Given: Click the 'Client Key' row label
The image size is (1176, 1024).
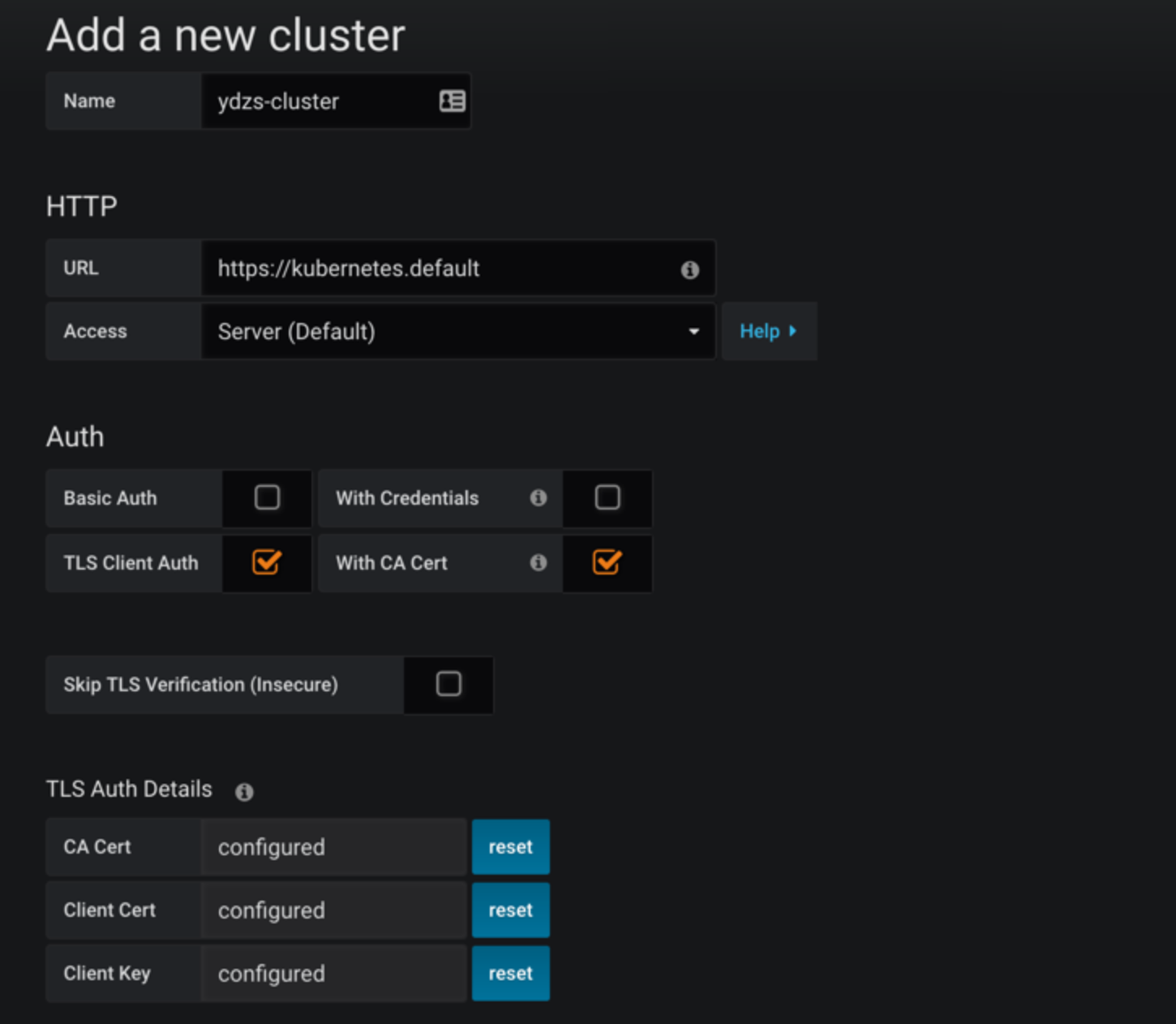Looking at the screenshot, I should coord(107,973).
